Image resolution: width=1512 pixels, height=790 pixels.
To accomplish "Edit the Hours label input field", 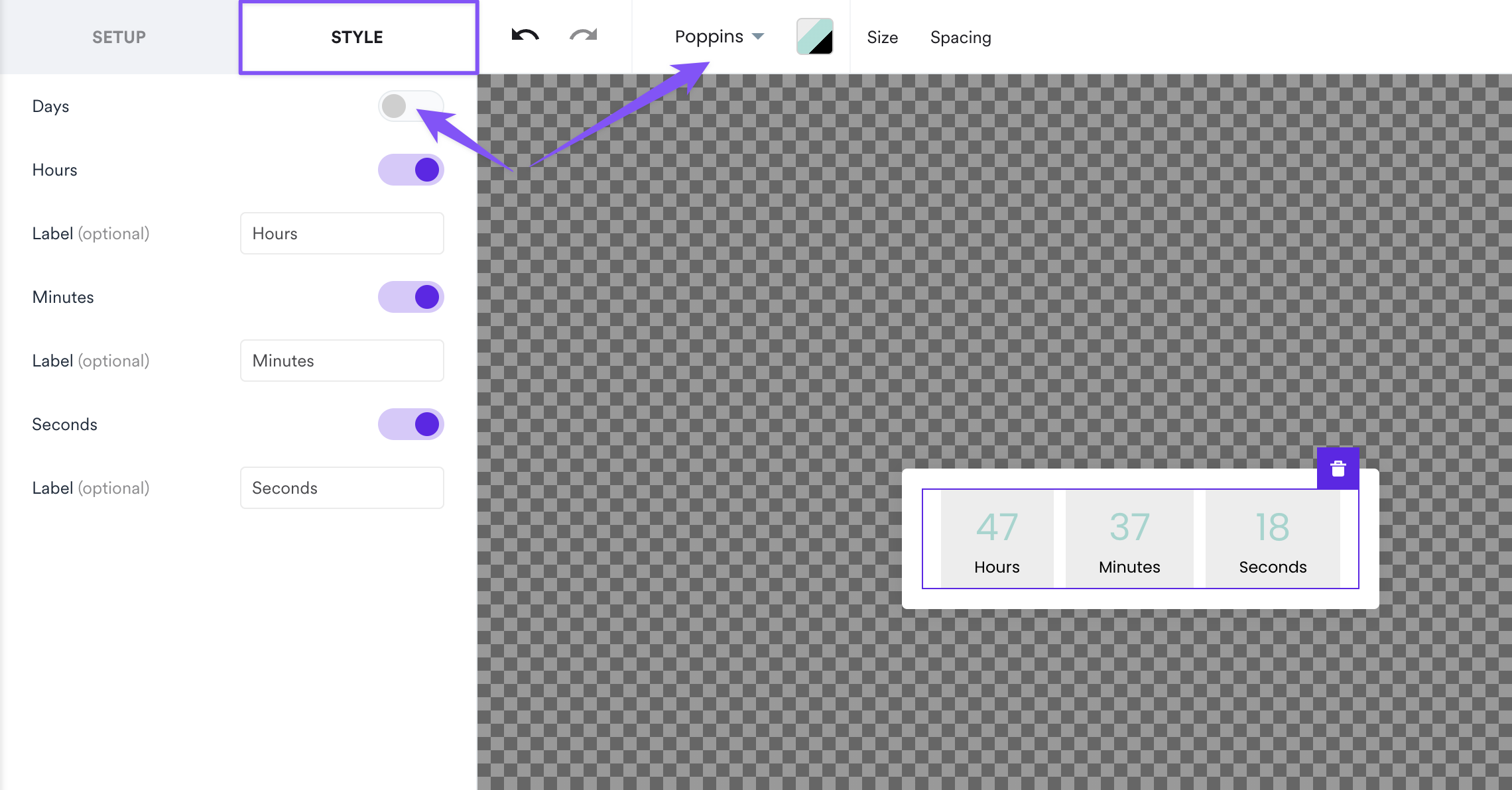I will coord(342,233).
